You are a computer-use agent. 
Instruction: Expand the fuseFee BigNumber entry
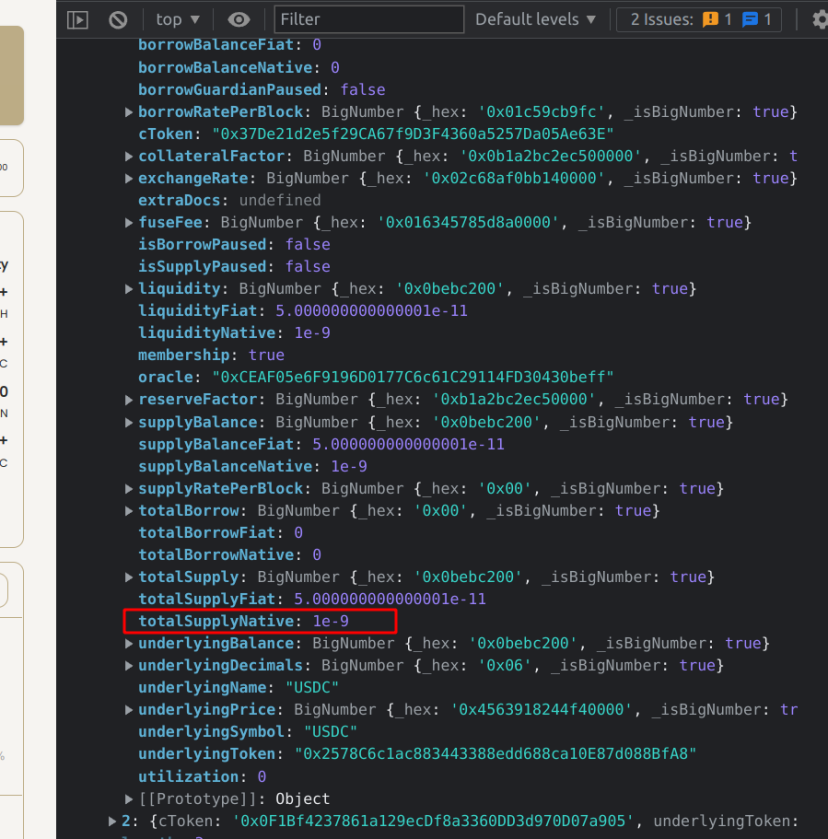tap(128, 222)
